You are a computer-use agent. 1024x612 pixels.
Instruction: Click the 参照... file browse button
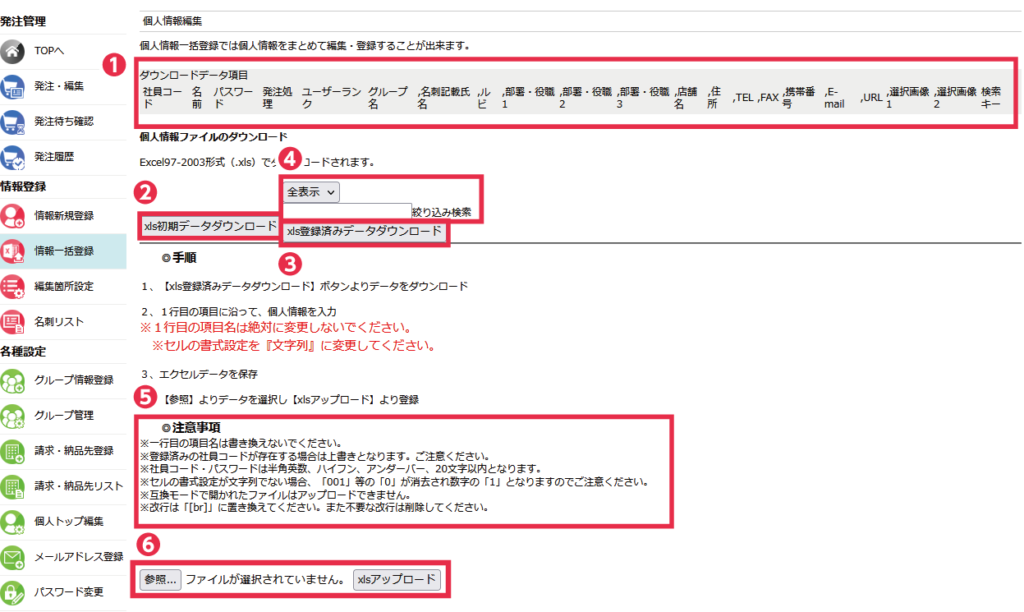tap(161, 579)
